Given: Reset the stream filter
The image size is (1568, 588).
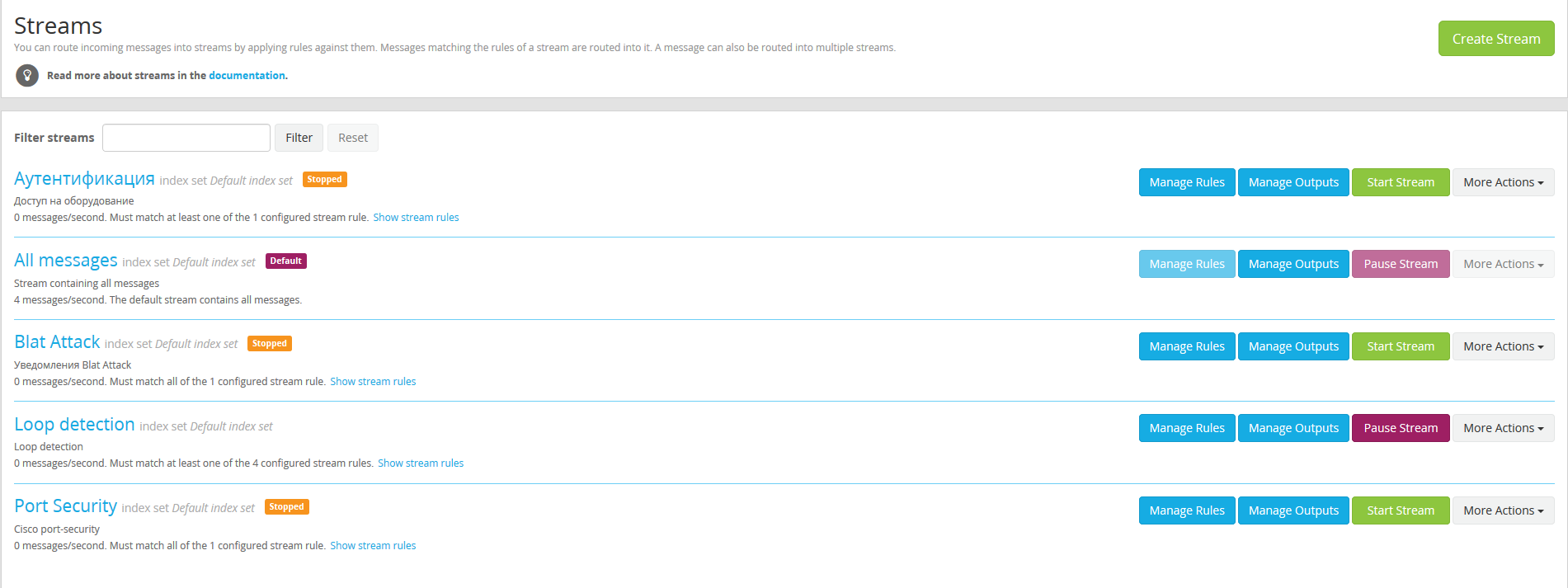Looking at the screenshot, I should 352,138.
